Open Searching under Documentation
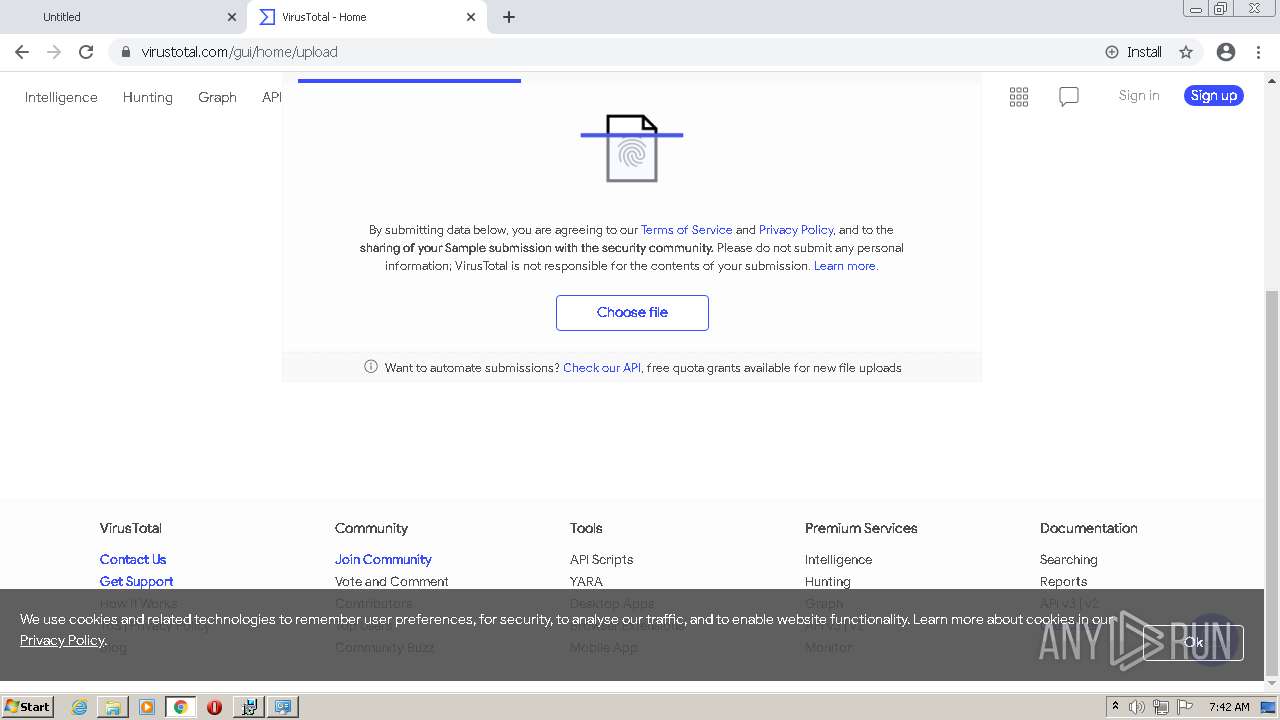The width and height of the screenshot is (1280, 720). point(1068,559)
